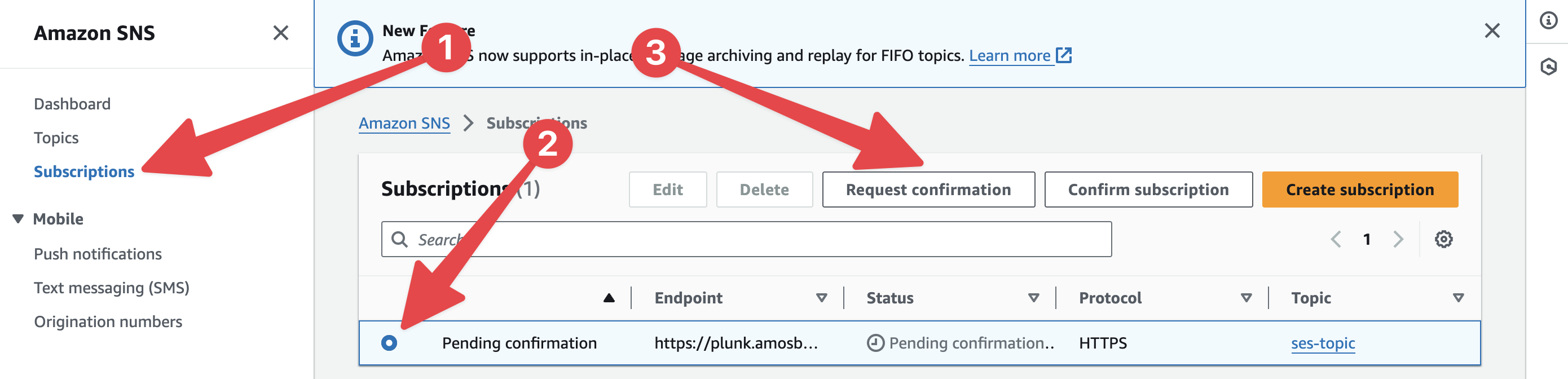Viewport: 1568px width, 379px height.
Task: Collapse the Mobile section
Action: tap(18, 219)
